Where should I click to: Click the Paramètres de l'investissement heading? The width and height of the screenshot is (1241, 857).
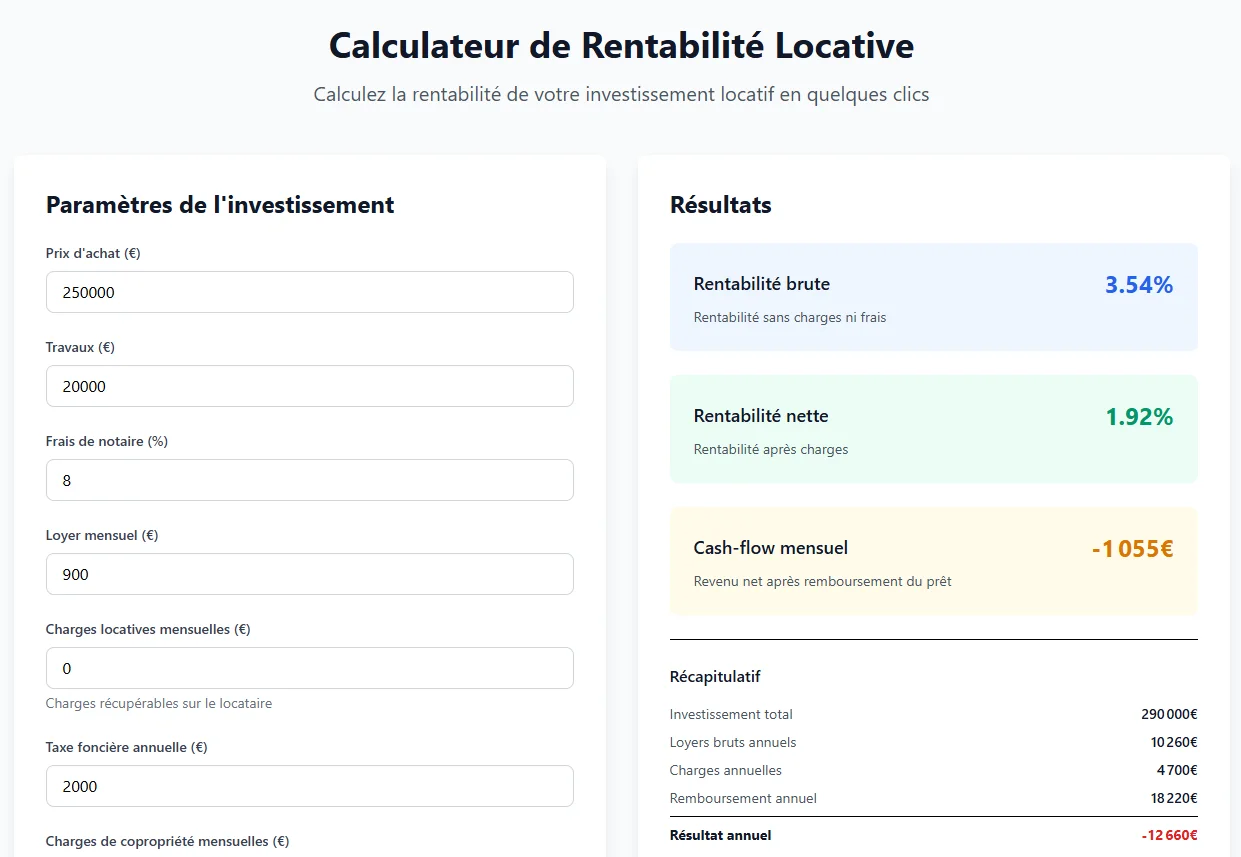tap(219, 205)
